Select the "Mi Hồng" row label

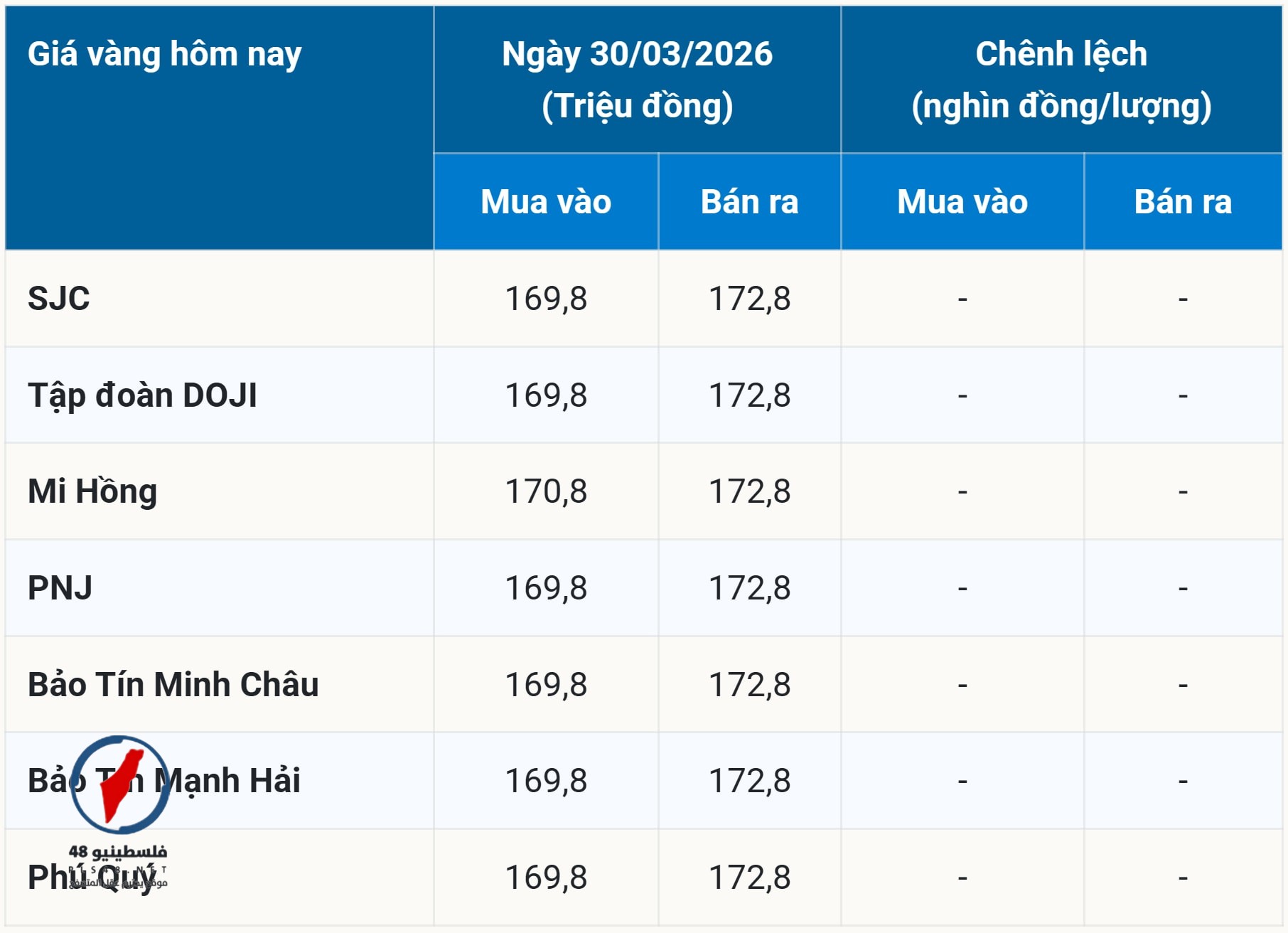tap(92, 491)
